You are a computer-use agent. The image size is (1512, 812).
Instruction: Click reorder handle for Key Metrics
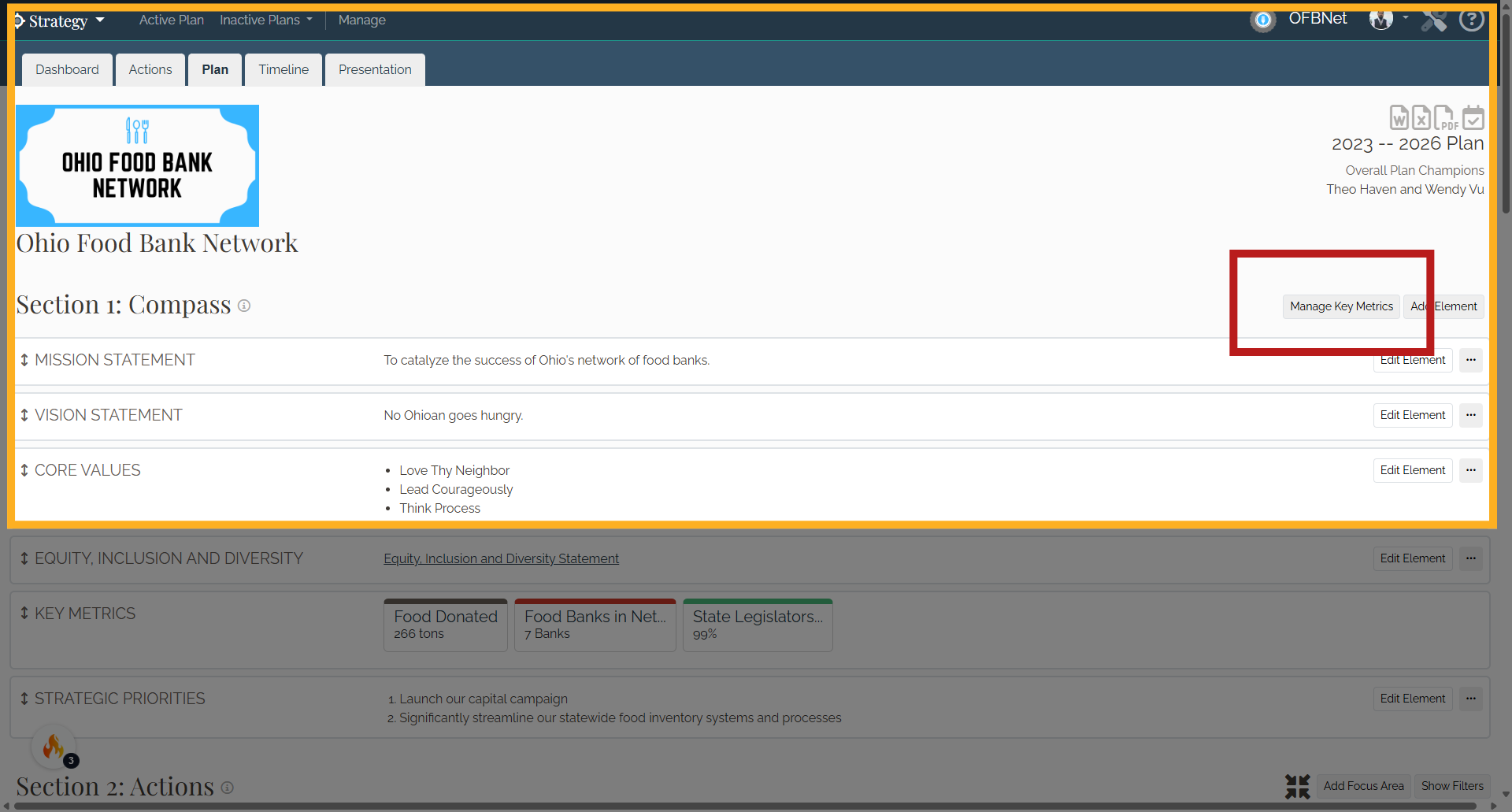click(24, 613)
